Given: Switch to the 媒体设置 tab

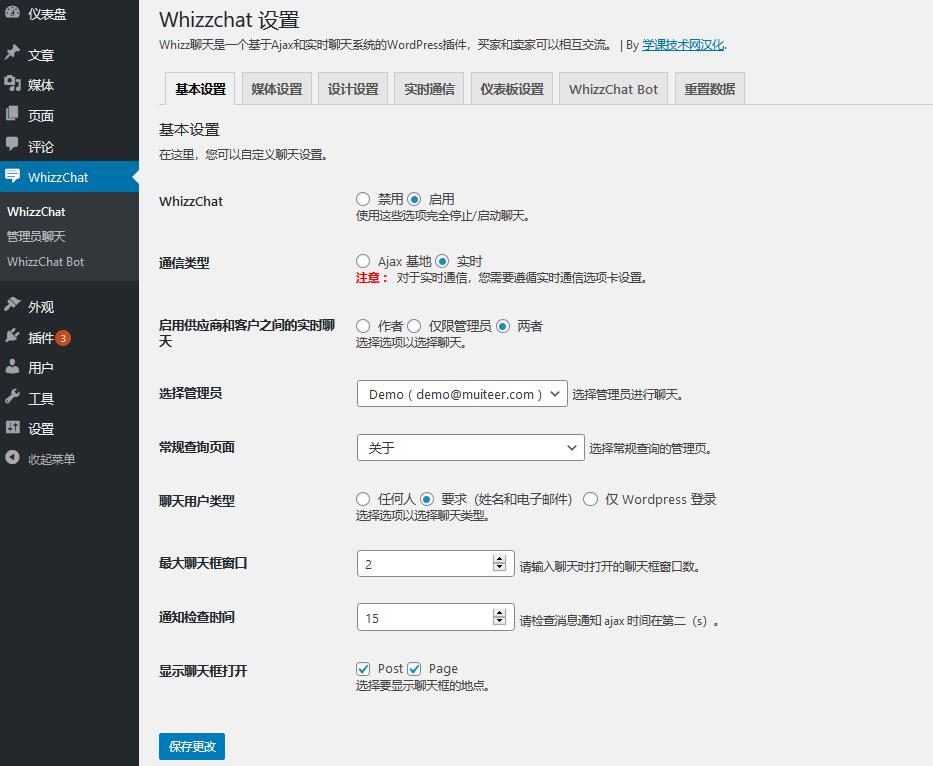Looking at the screenshot, I should 277,89.
